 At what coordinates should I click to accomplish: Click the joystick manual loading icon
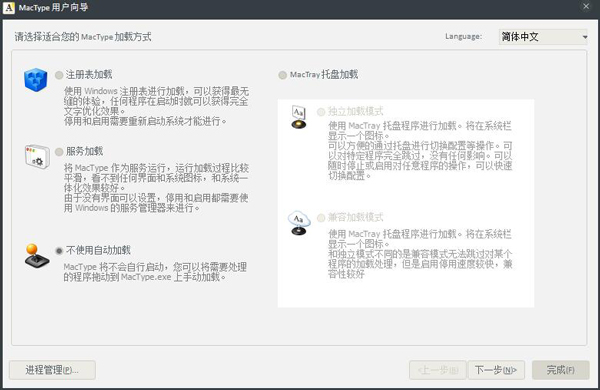pyautogui.click(x=37, y=256)
